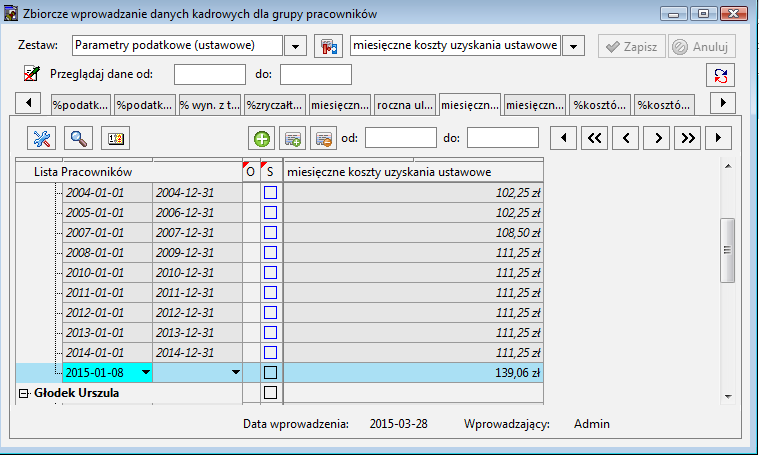Click the Przeglądaj dane od input field
This screenshot has height=455, width=759.
coord(210,75)
